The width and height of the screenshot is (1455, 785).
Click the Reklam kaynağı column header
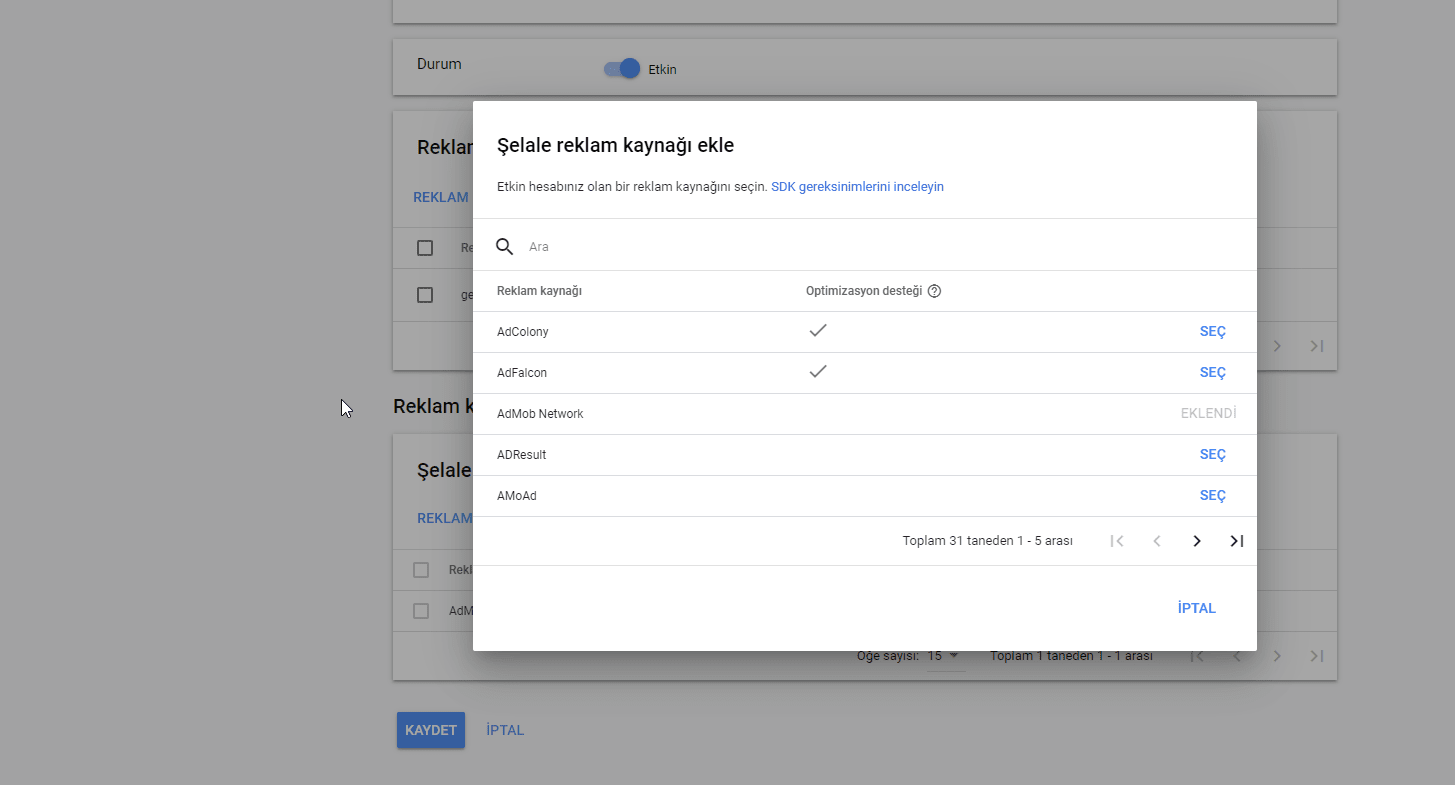(x=539, y=291)
